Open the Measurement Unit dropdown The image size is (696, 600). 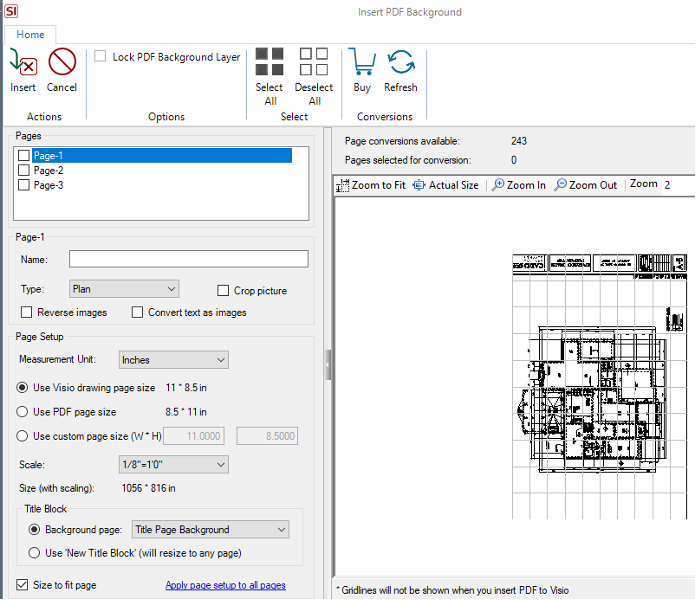pos(174,360)
